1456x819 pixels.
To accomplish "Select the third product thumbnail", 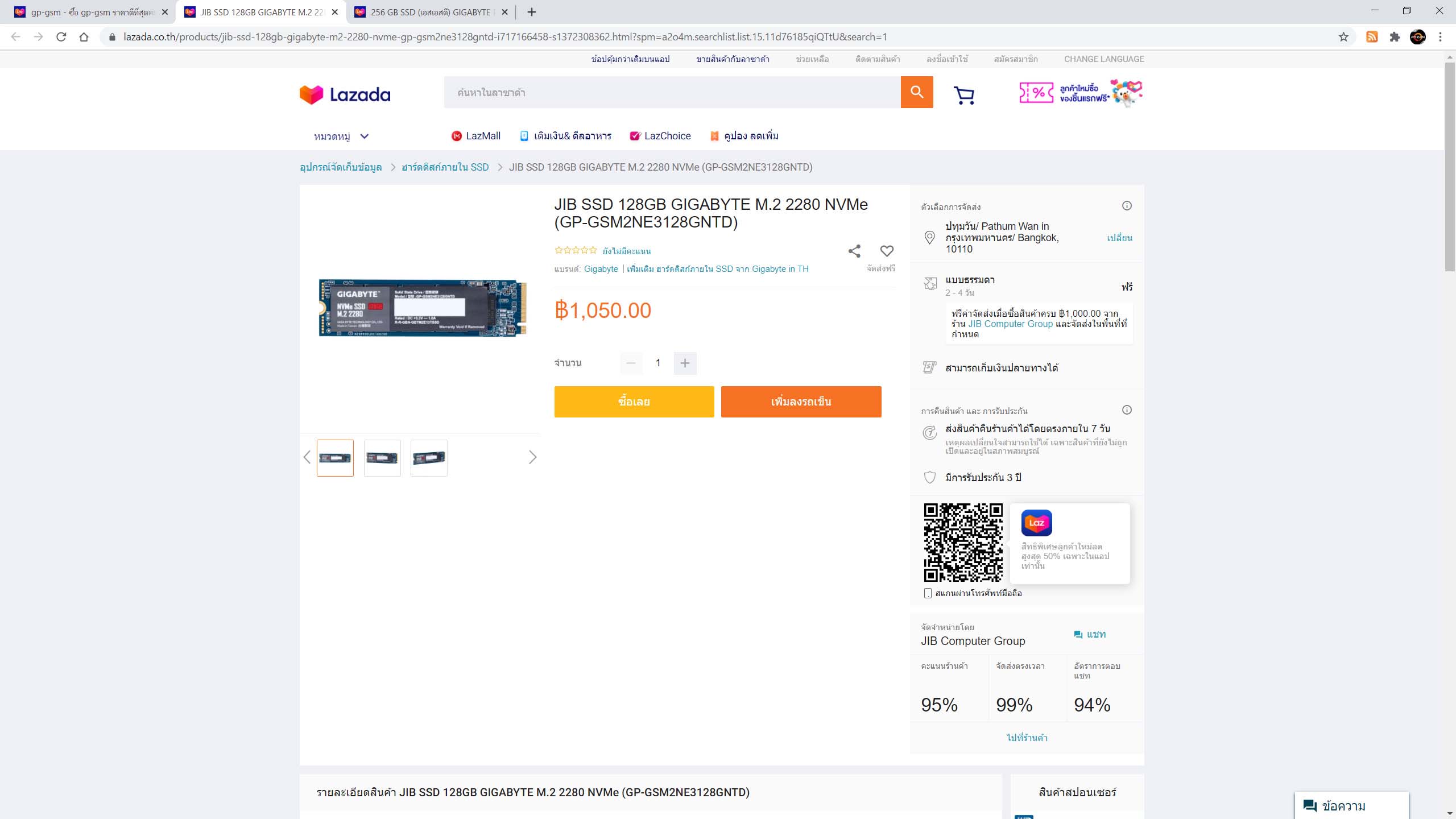I will coord(429,458).
